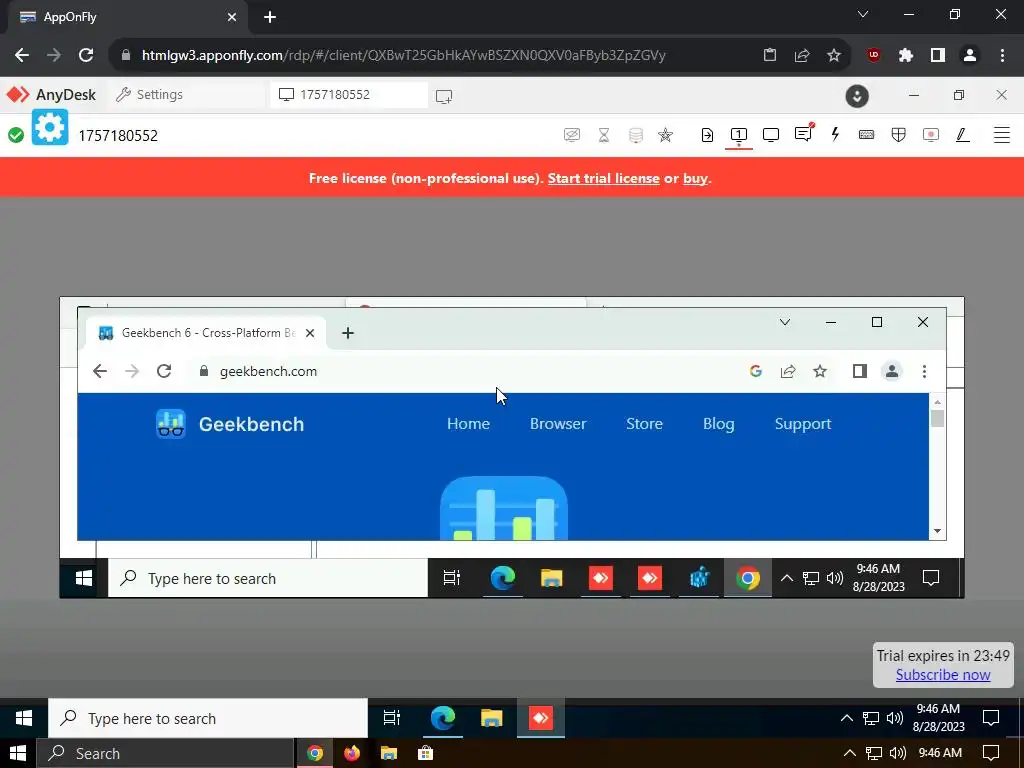Click Geekbench page vertical scrollbar thumb
This screenshot has height=768, width=1024.
click(x=937, y=419)
